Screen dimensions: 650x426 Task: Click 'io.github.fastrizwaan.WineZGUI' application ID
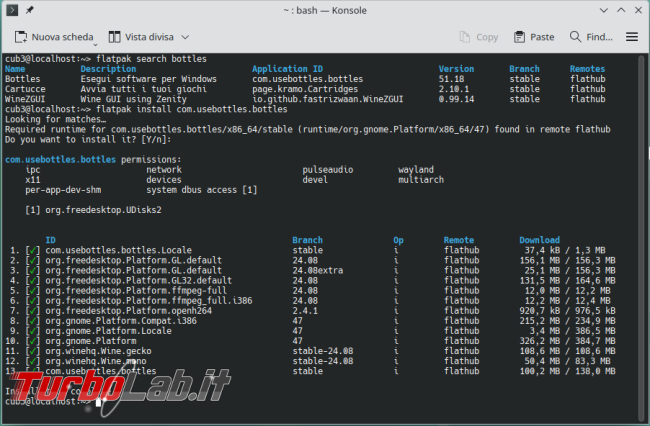click(328, 99)
